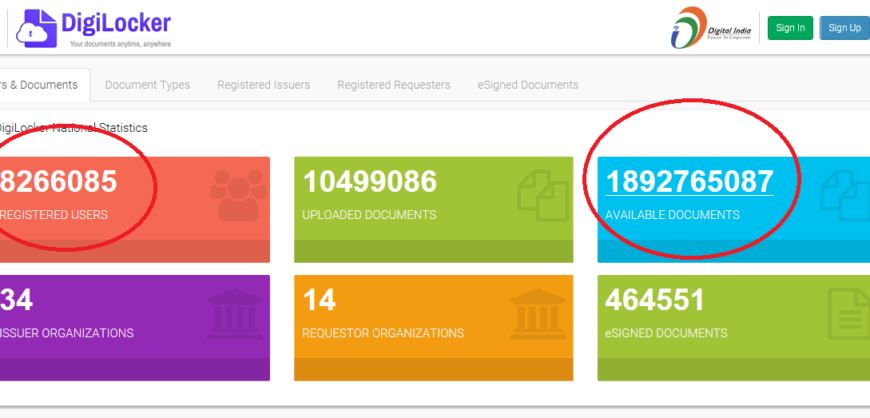Screen dimensions: 870x418
Task: Click the eSIGNED DOCUMENTS label
Action: tap(666, 333)
